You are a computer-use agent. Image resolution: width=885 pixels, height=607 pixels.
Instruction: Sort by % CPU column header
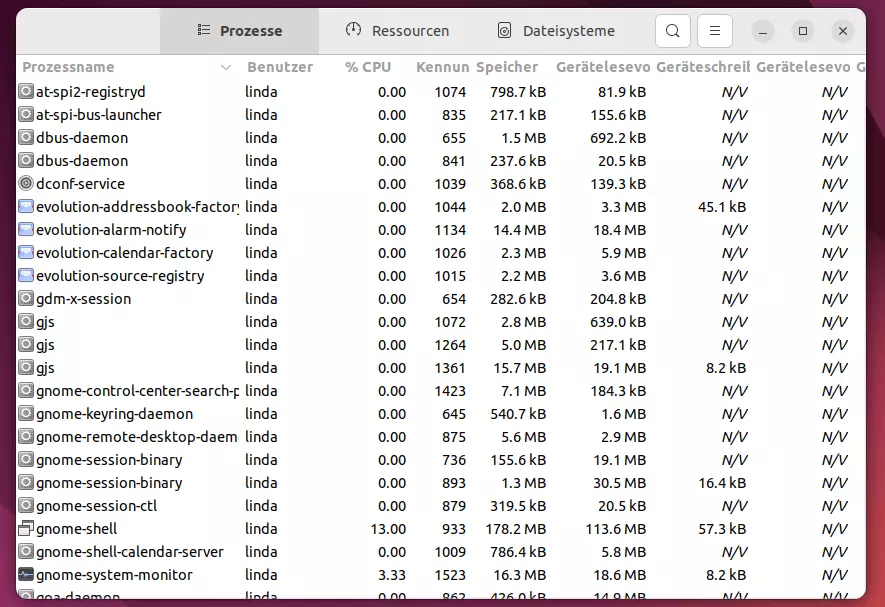tap(368, 67)
